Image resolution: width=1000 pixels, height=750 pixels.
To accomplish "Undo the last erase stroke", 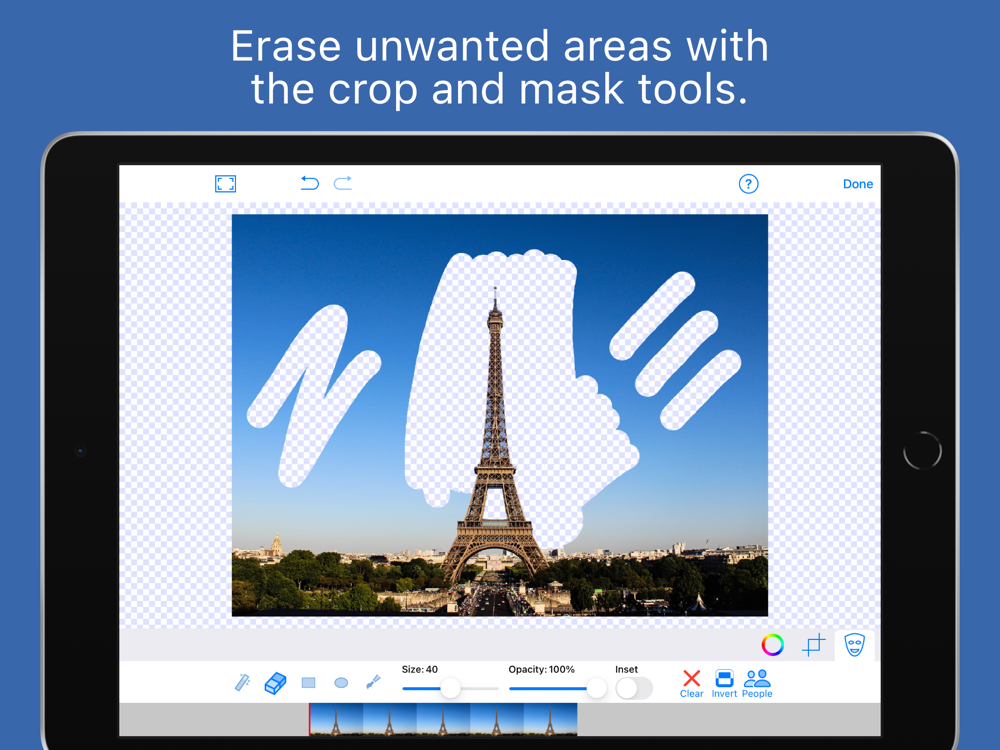I will [x=310, y=183].
